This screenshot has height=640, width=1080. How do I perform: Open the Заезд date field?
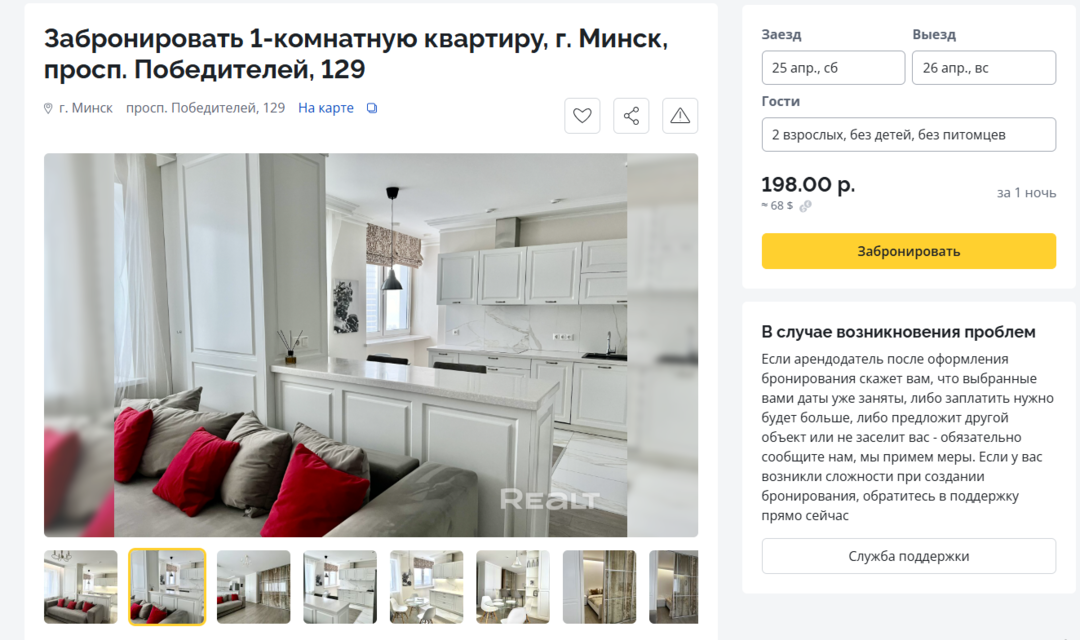(x=833, y=68)
